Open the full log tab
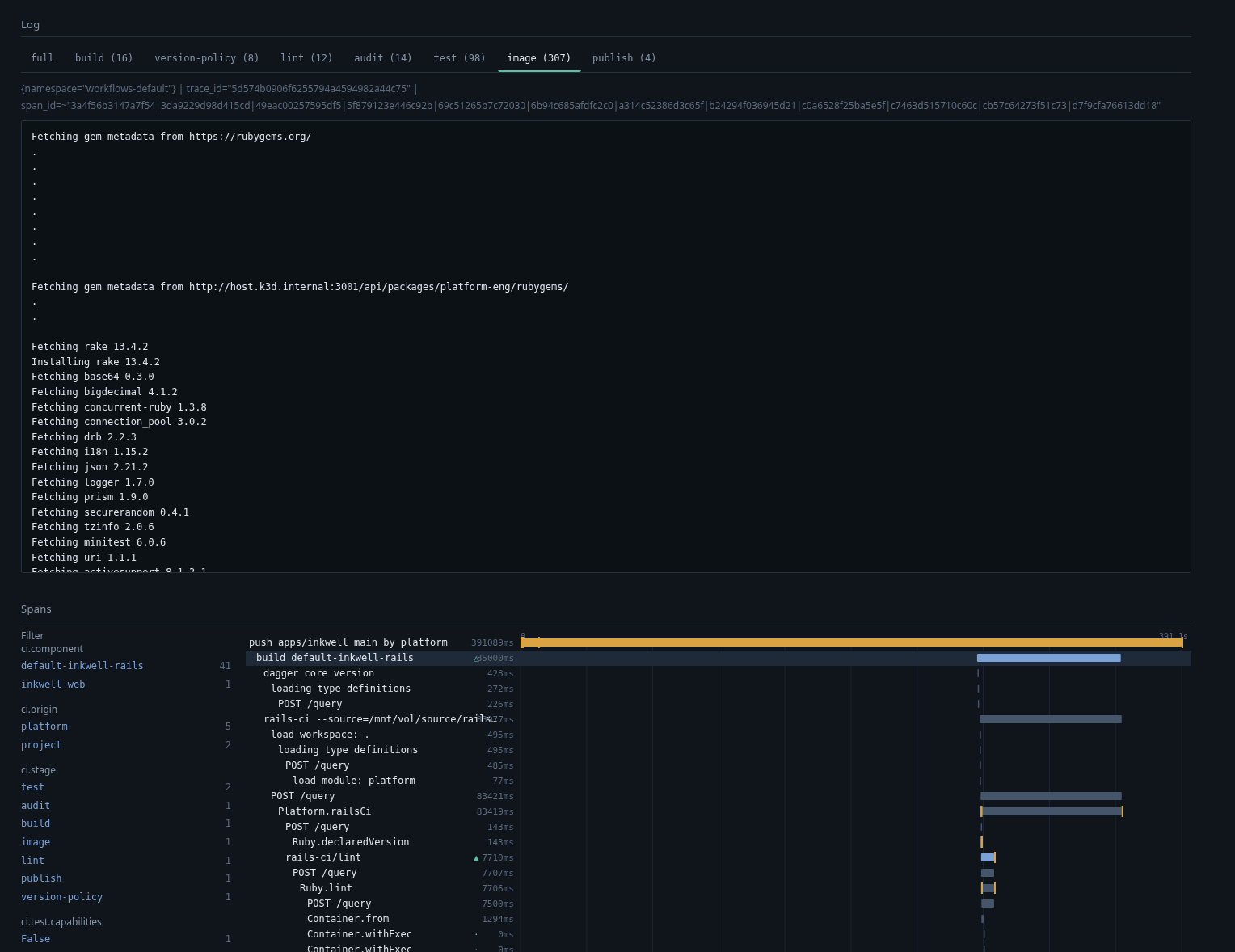This screenshot has width=1235, height=952. (x=42, y=58)
